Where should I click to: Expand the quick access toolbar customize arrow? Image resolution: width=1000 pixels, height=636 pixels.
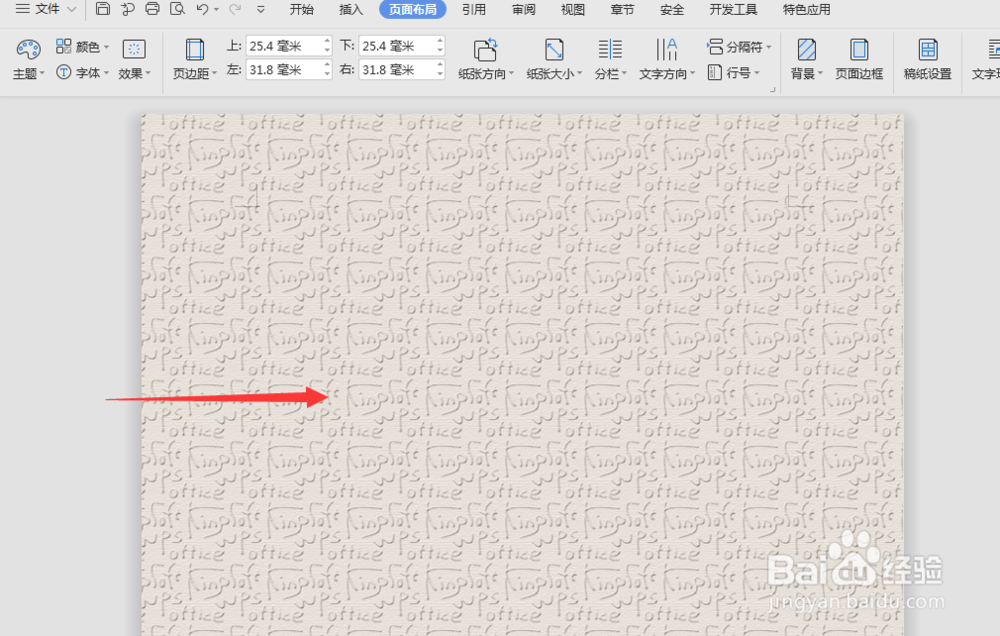[x=260, y=10]
